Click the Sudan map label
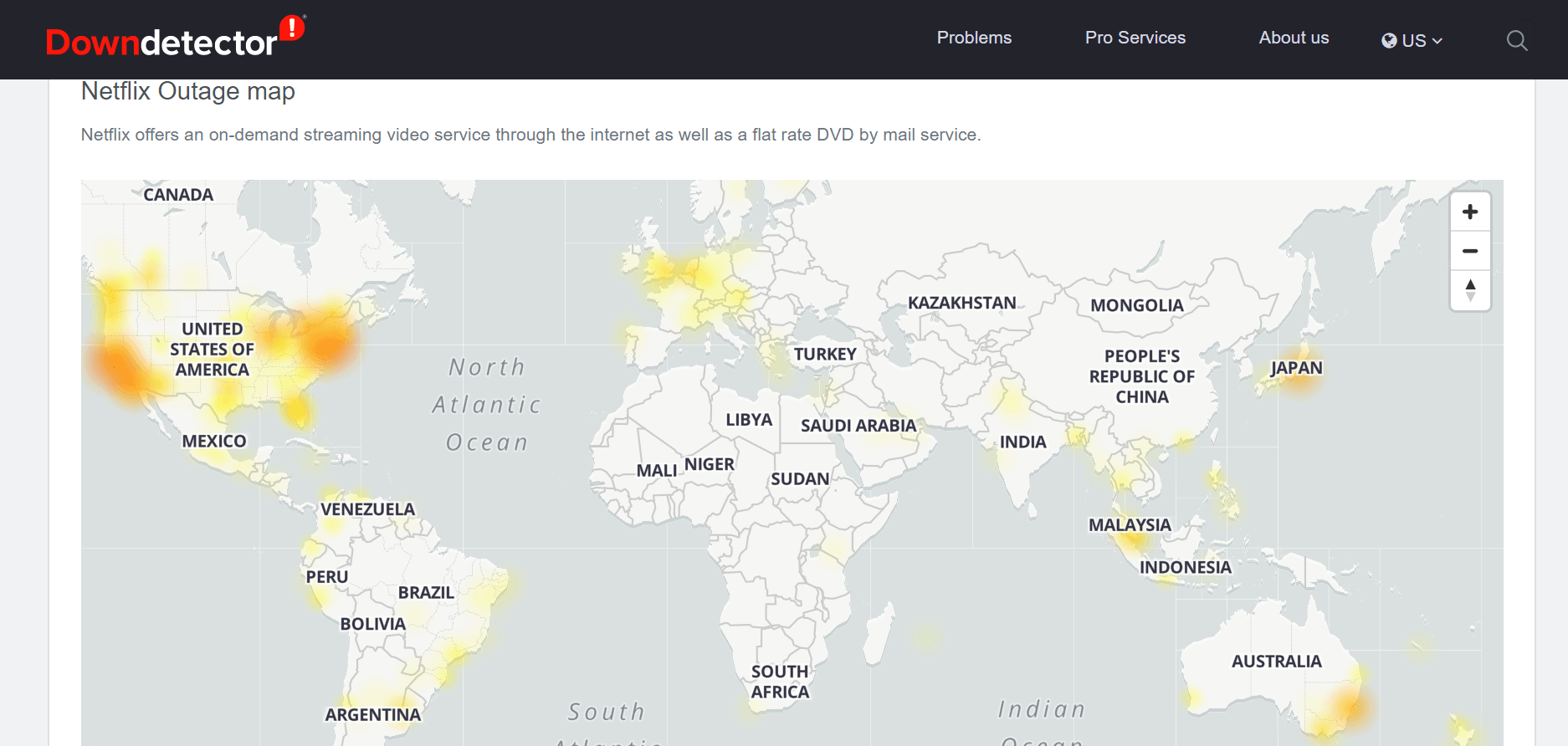This screenshot has width=1568, height=746. [x=800, y=479]
